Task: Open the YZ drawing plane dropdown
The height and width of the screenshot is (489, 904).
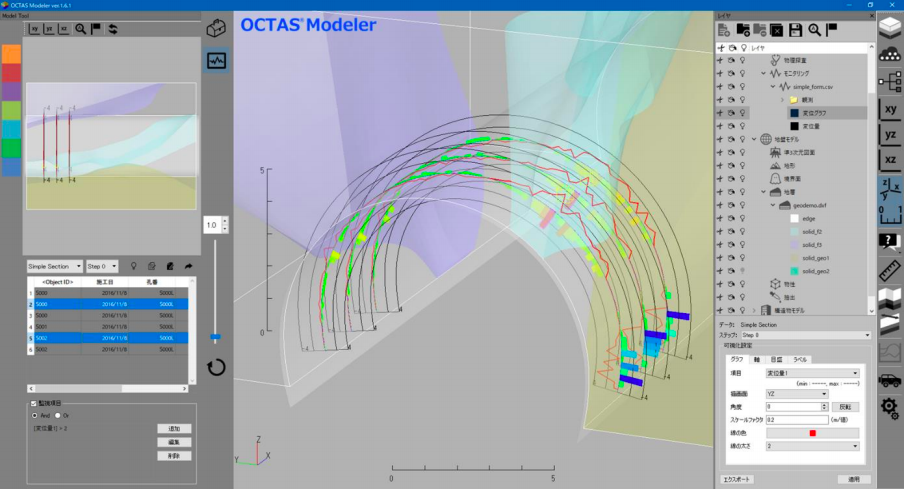Action: [x=796, y=394]
